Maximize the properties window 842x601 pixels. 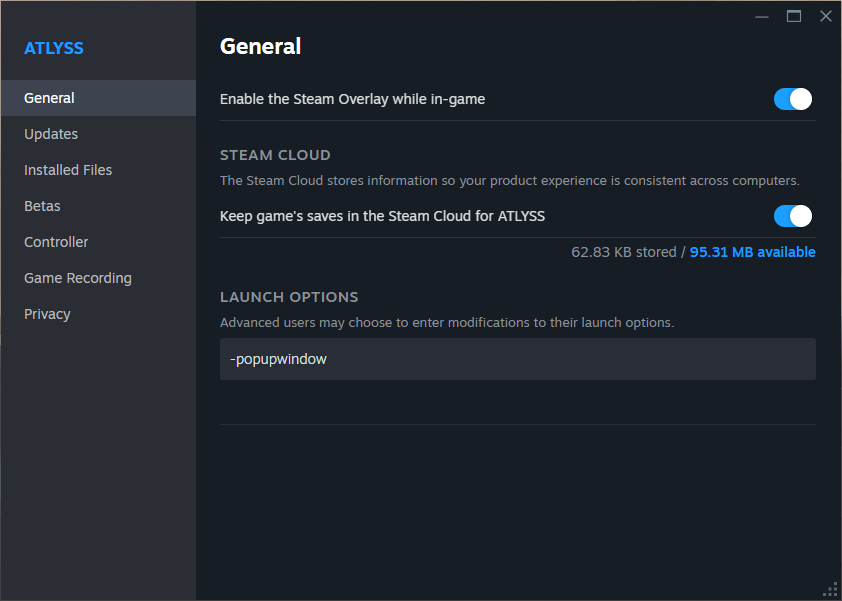click(794, 16)
